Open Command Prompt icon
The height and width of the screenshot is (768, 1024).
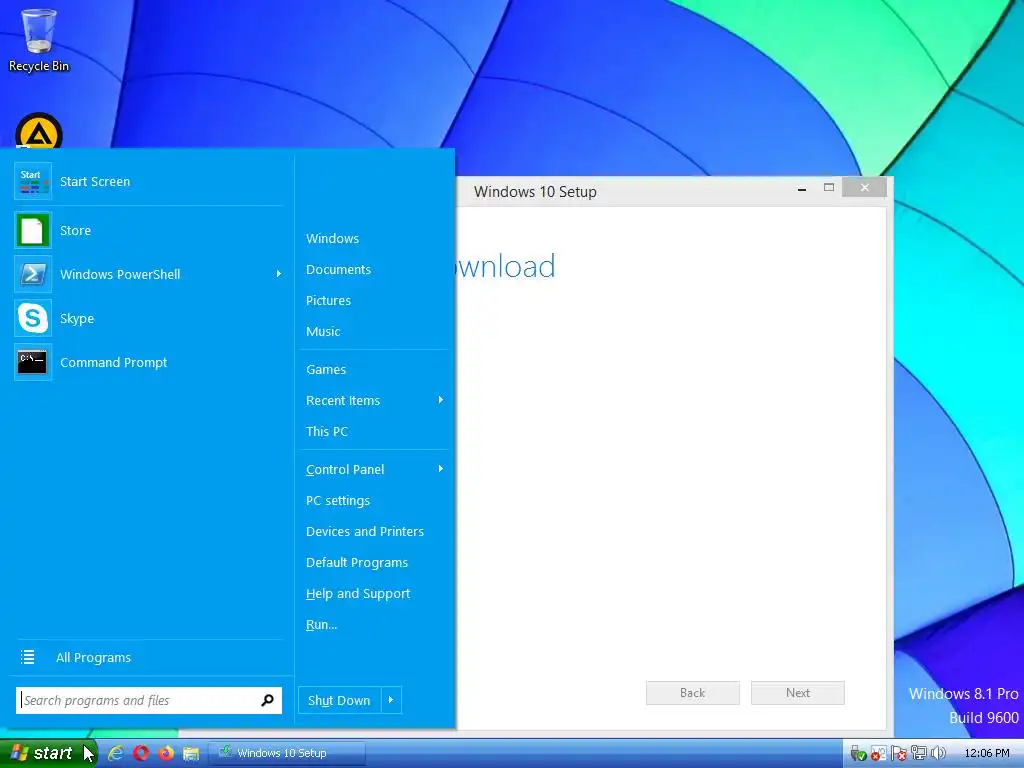click(33, 362)
